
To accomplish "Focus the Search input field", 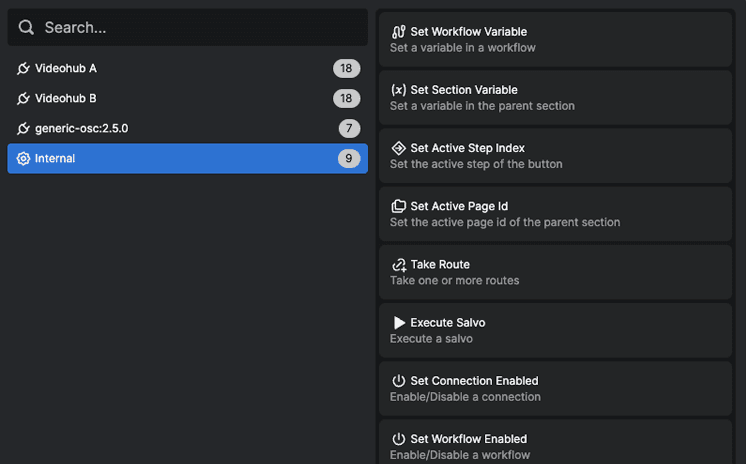I will click(187, 28).
